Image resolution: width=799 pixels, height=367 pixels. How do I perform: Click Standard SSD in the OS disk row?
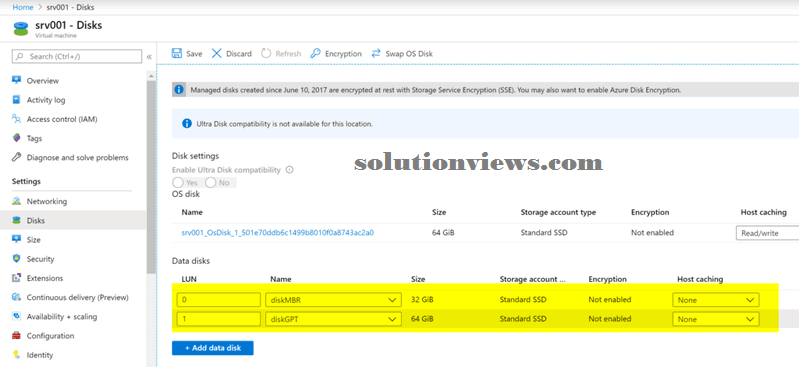click(544, 233)
